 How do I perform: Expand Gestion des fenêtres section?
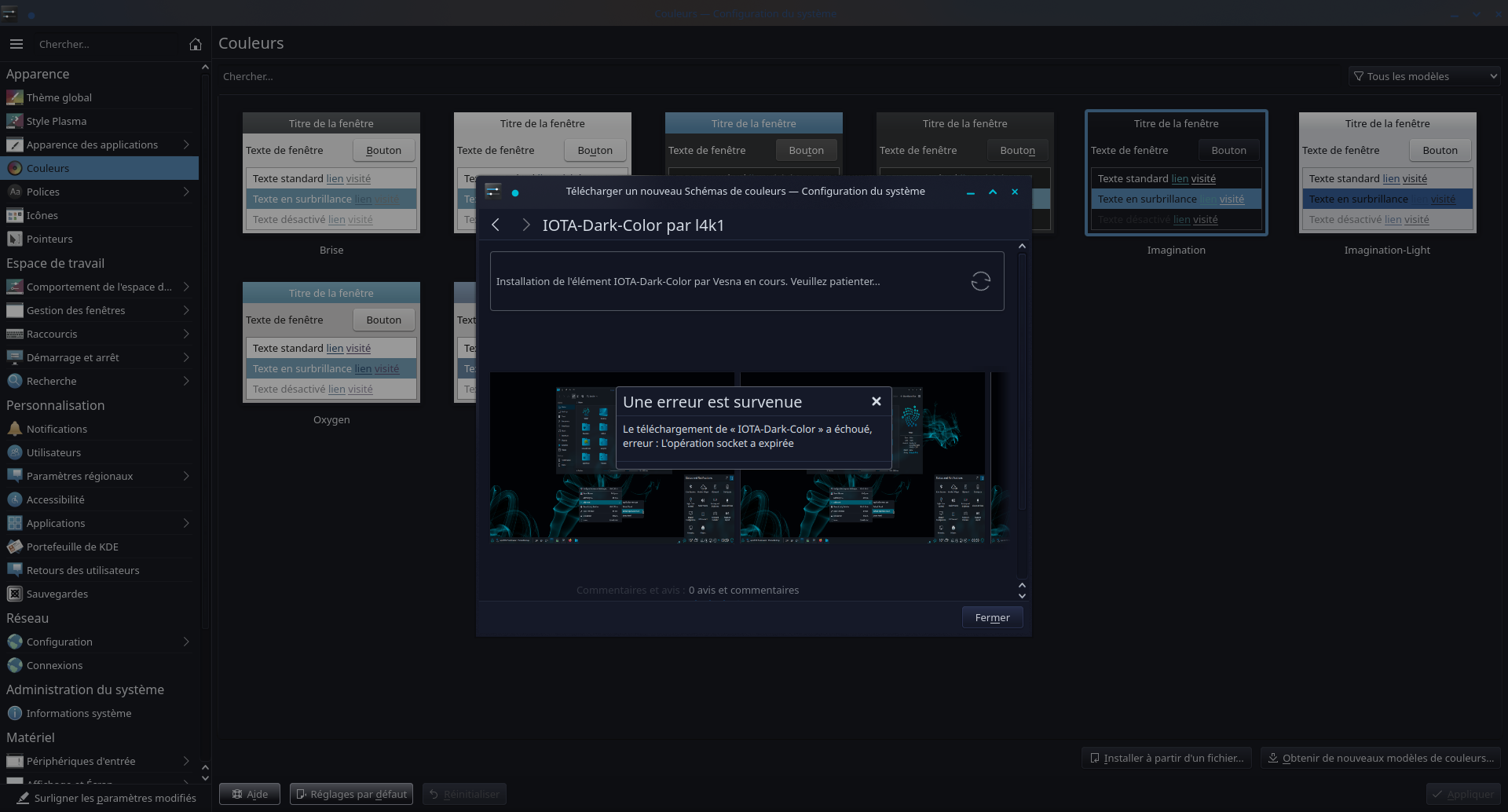(x=186, y=310)
